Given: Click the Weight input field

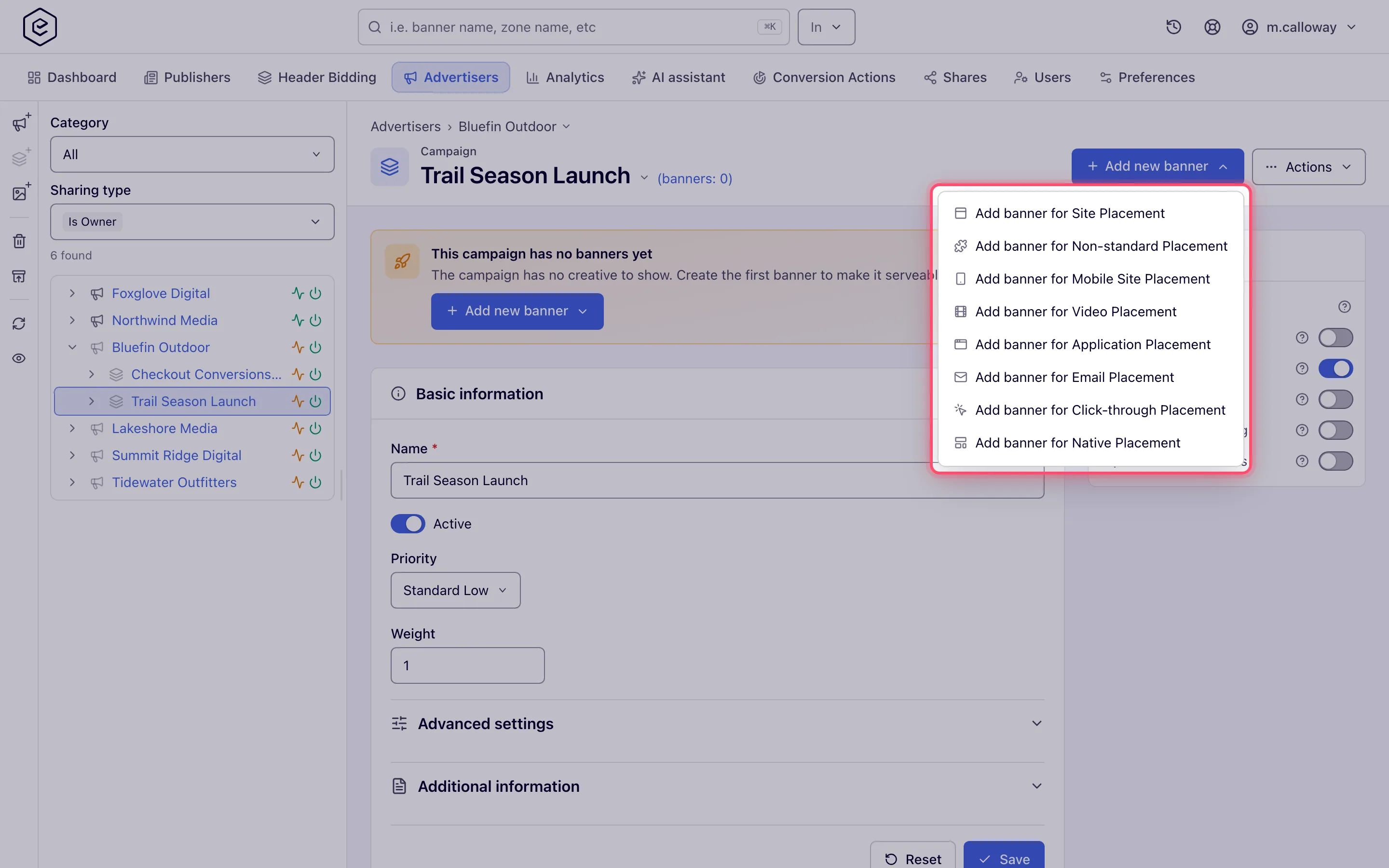Looking at the screenshot, I should click(x=467, y=665).
